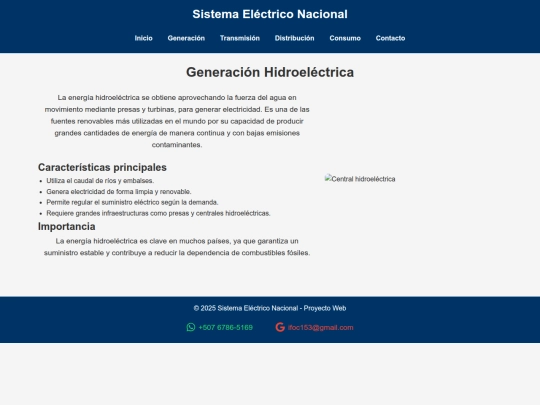
Task: Click the paragraph starting 'La energía hidroeléctrica se obtiene'
Action: point(177,121)
